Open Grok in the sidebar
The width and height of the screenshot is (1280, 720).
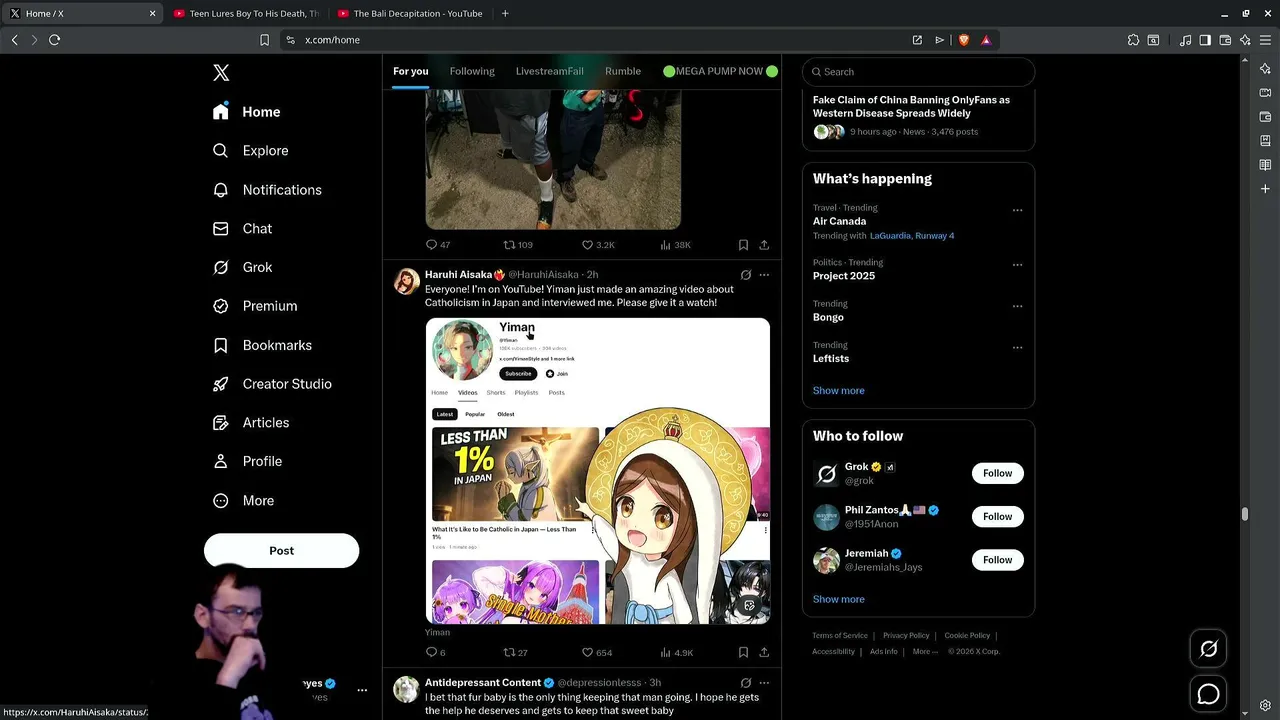[x=243, y=267]
